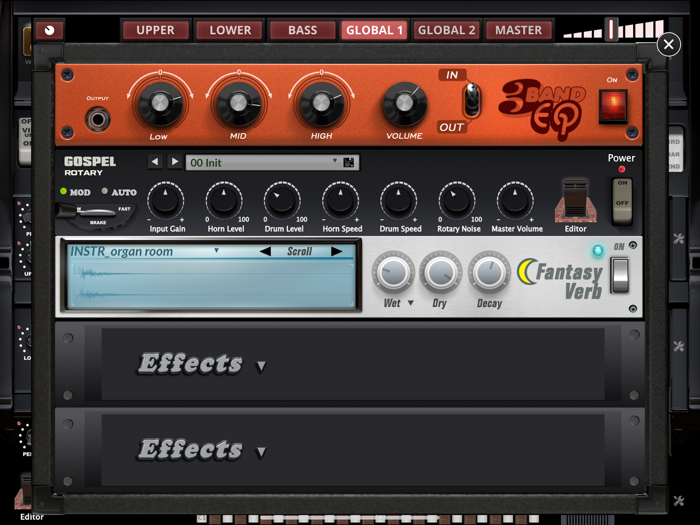Flip the EQ IN/OUT toggle switch
Image resolution: width=700 pixels, height=525 pixels.
[471, 100]
